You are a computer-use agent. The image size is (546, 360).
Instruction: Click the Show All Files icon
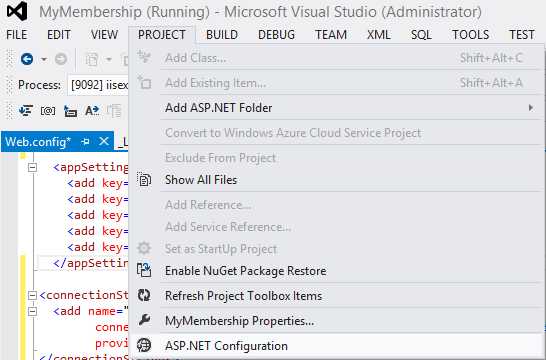tap(144, 180)
